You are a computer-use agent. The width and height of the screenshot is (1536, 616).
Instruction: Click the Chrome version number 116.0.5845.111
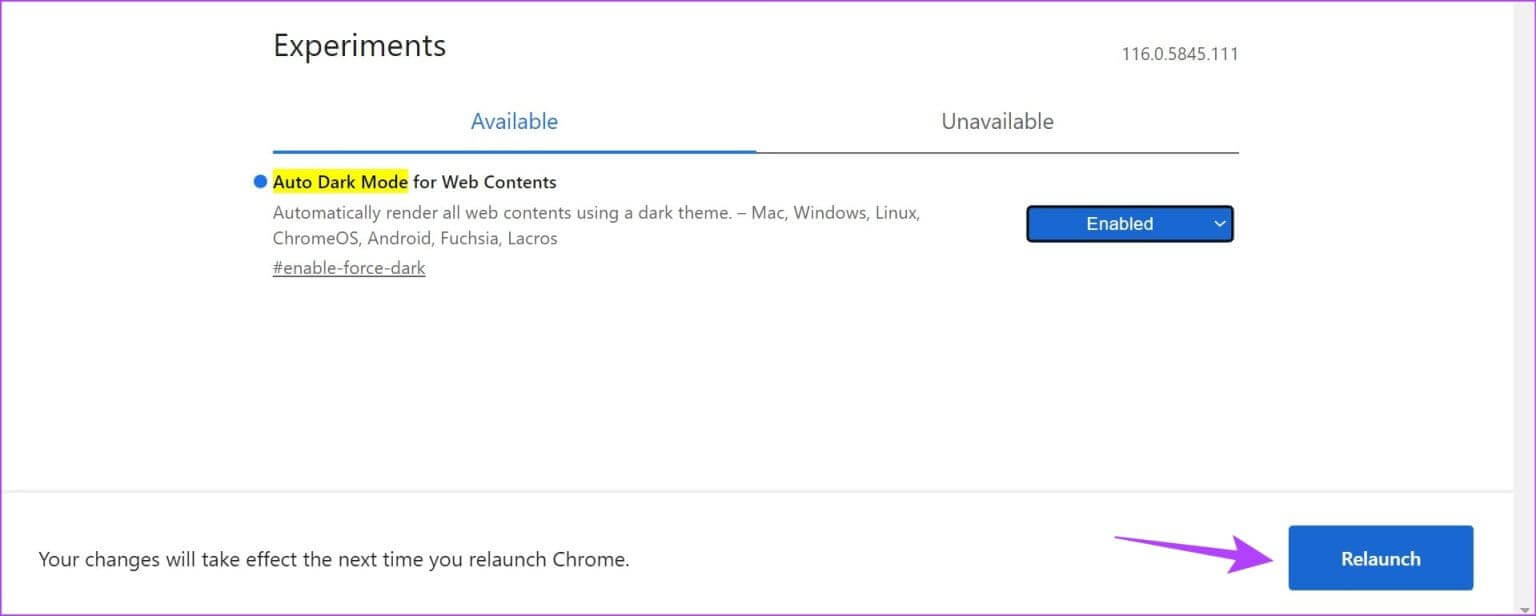[1179, 54]
